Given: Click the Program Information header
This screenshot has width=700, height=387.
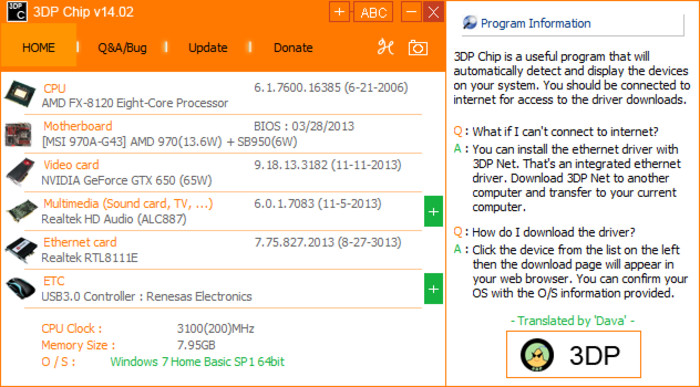Looking at the screenshot, I should [x=535, y=23].
